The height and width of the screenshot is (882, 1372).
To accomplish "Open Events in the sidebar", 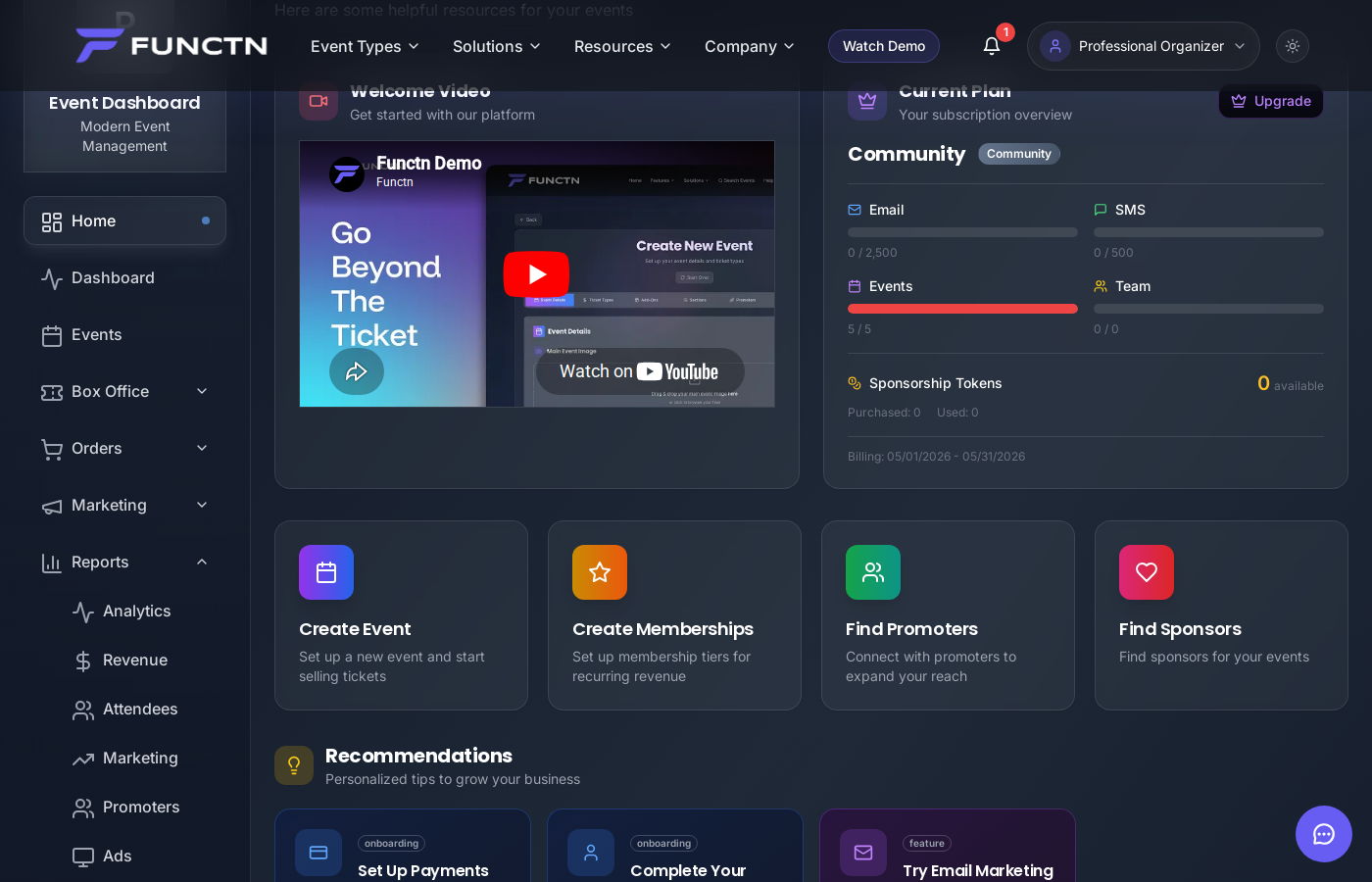I will pyautogui.click(x=125, y=335).
